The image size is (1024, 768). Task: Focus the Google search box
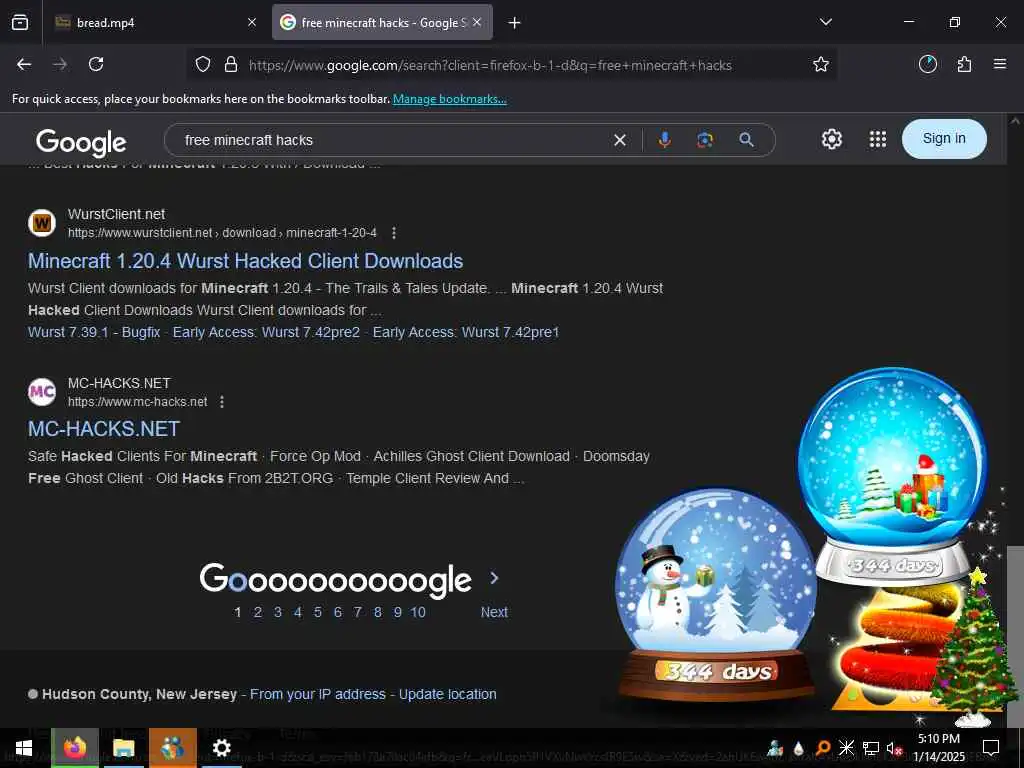click(392, 140)
